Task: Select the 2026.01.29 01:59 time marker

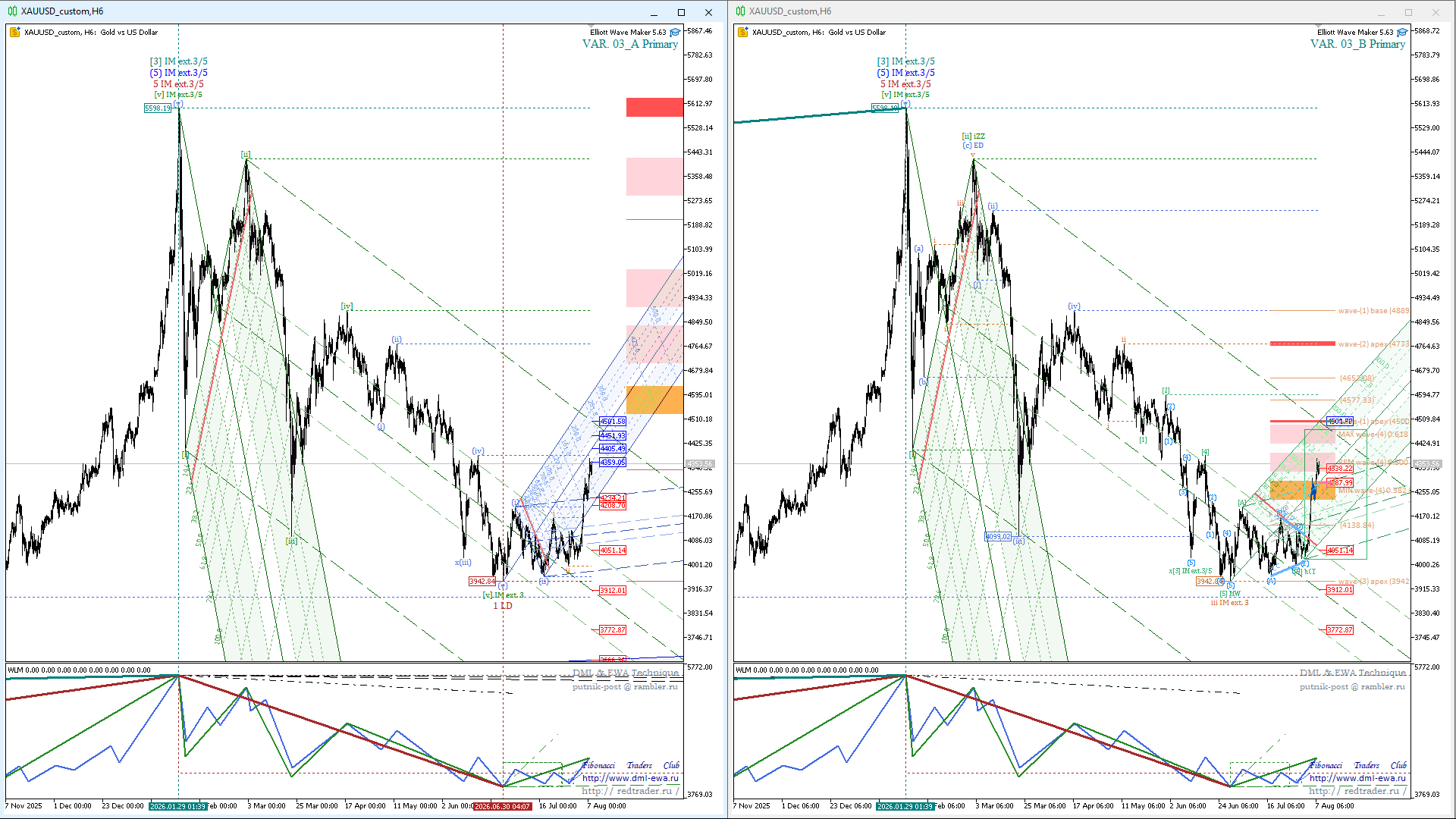Action: pos(905,806)
